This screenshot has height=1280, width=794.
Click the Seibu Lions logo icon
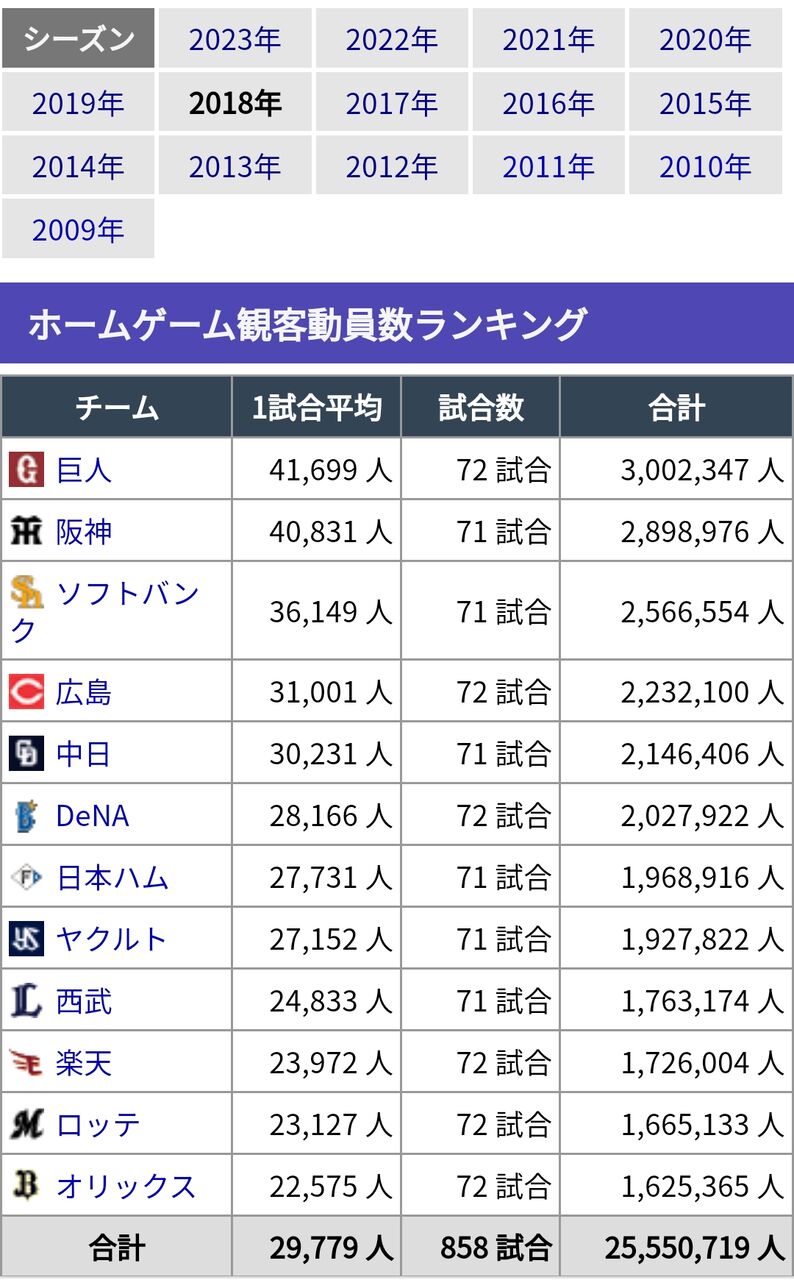[x=27, y=1001]
